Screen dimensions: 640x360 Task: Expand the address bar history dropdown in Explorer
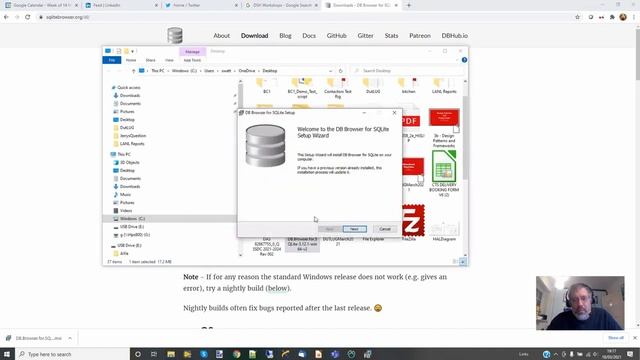tap(330, 71)
